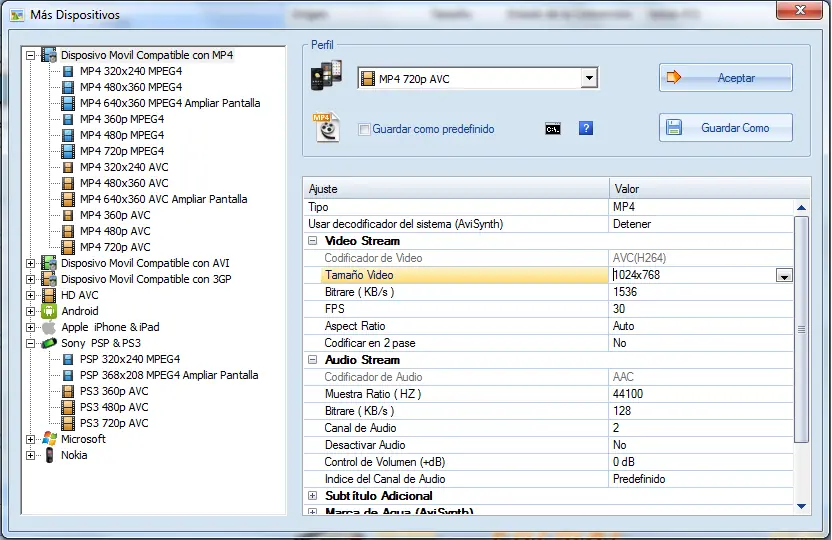Click the Nokia phone icon
Image resolution: width=832 pixels, height=540 pixels.
tap(49, 455)
